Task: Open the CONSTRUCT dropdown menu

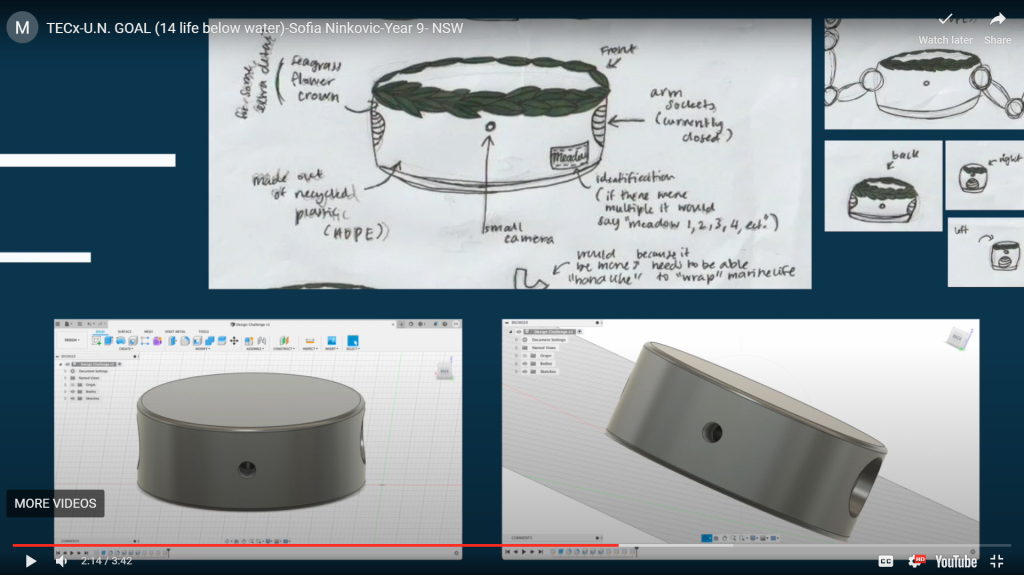Action: 284,349
